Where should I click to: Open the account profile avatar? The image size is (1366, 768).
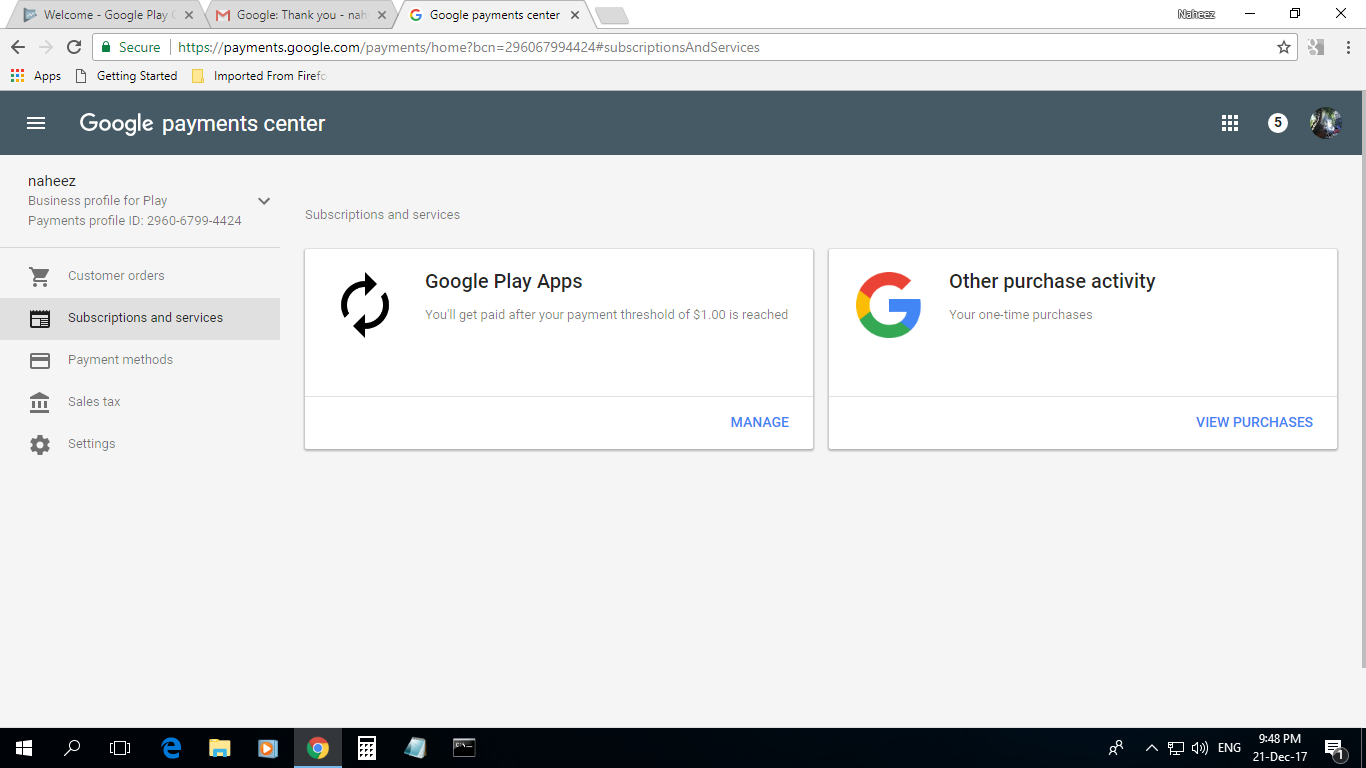click(1326, 123)
